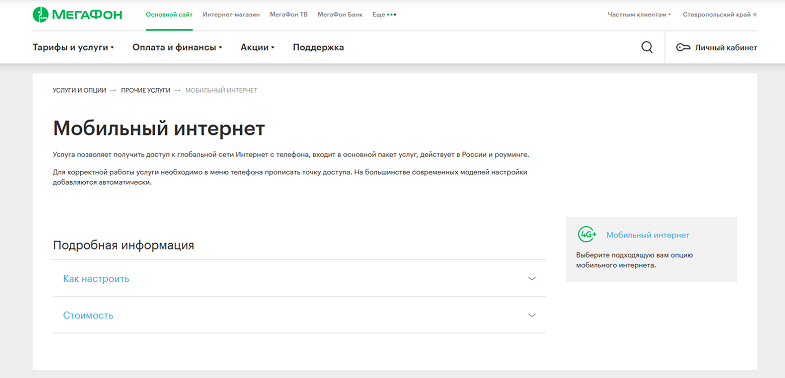This screenshot has width=785, height=378.
Task: Open the Частным клиентам dropdown
Action: 639,15
